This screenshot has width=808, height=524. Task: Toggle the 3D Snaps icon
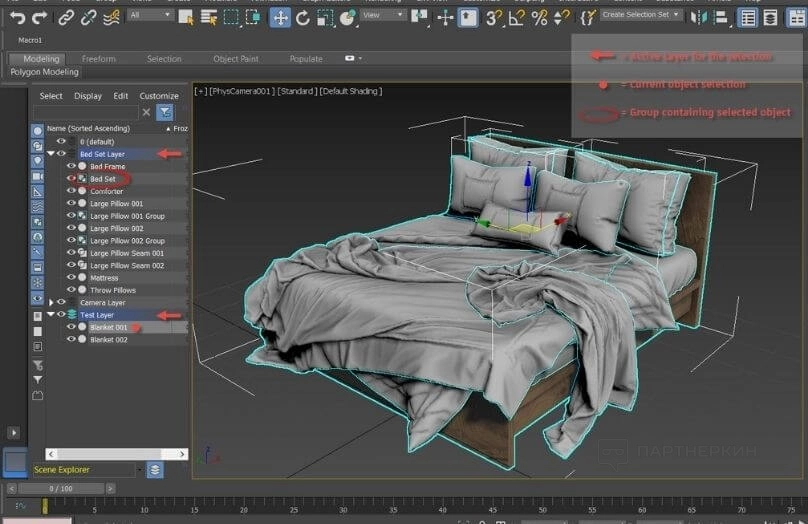(x=494, y=17)
